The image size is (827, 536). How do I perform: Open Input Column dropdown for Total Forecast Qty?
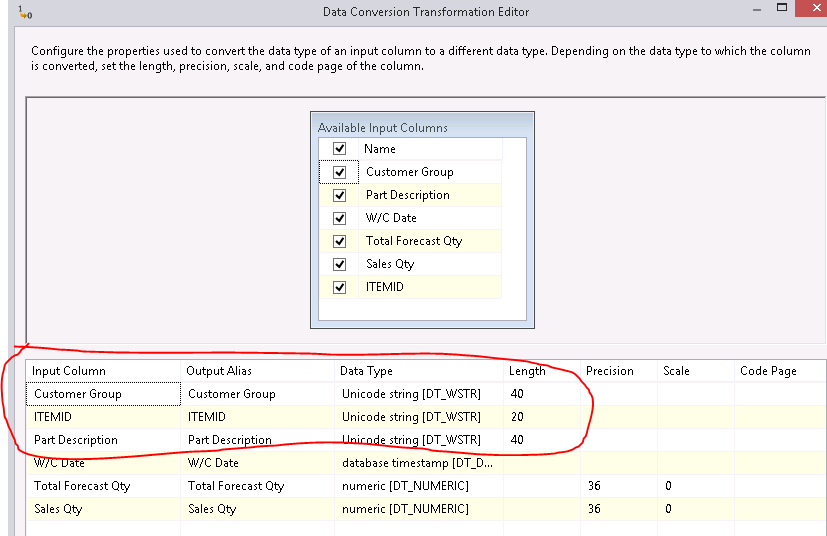tap(103, 486)
